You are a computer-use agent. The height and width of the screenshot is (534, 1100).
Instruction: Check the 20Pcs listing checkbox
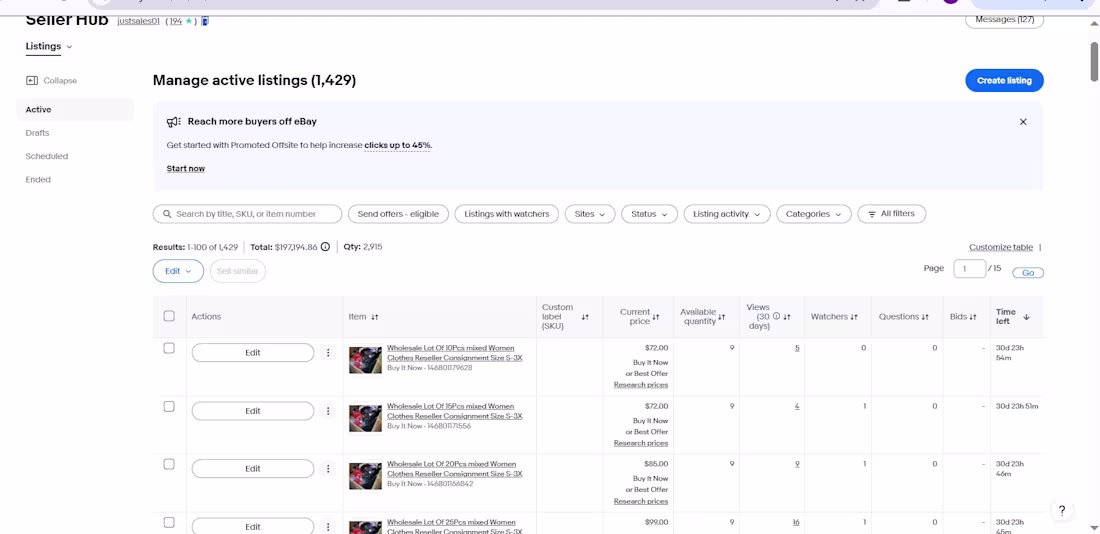tap(169, 464)
